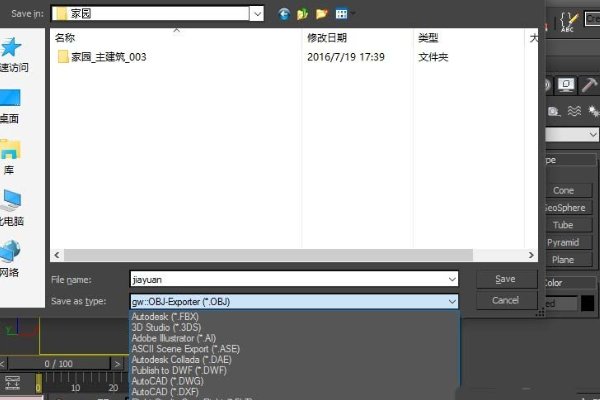Click the Cancel button

pos(505,300)
